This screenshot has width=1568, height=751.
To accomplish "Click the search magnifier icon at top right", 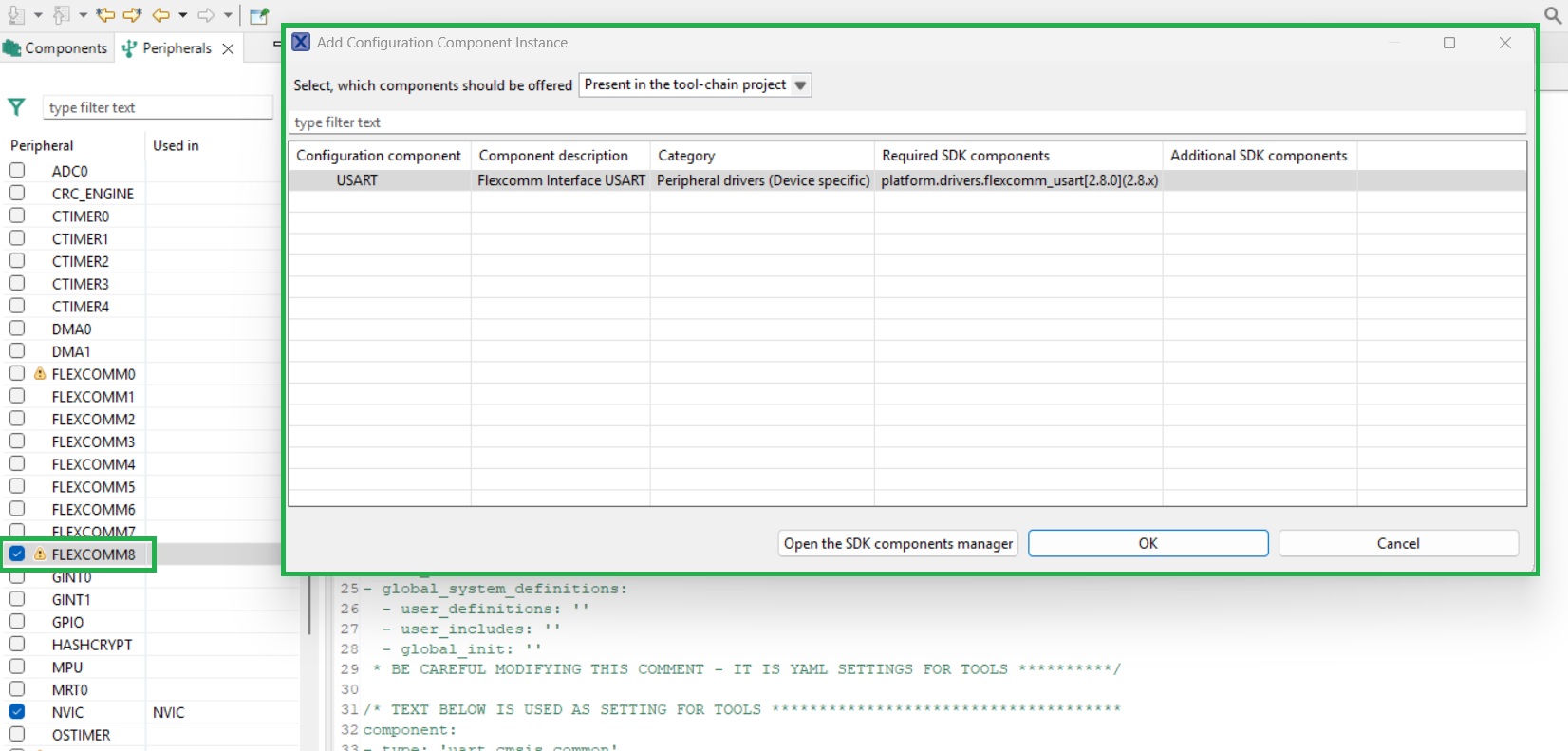I will pos(1554,15).
